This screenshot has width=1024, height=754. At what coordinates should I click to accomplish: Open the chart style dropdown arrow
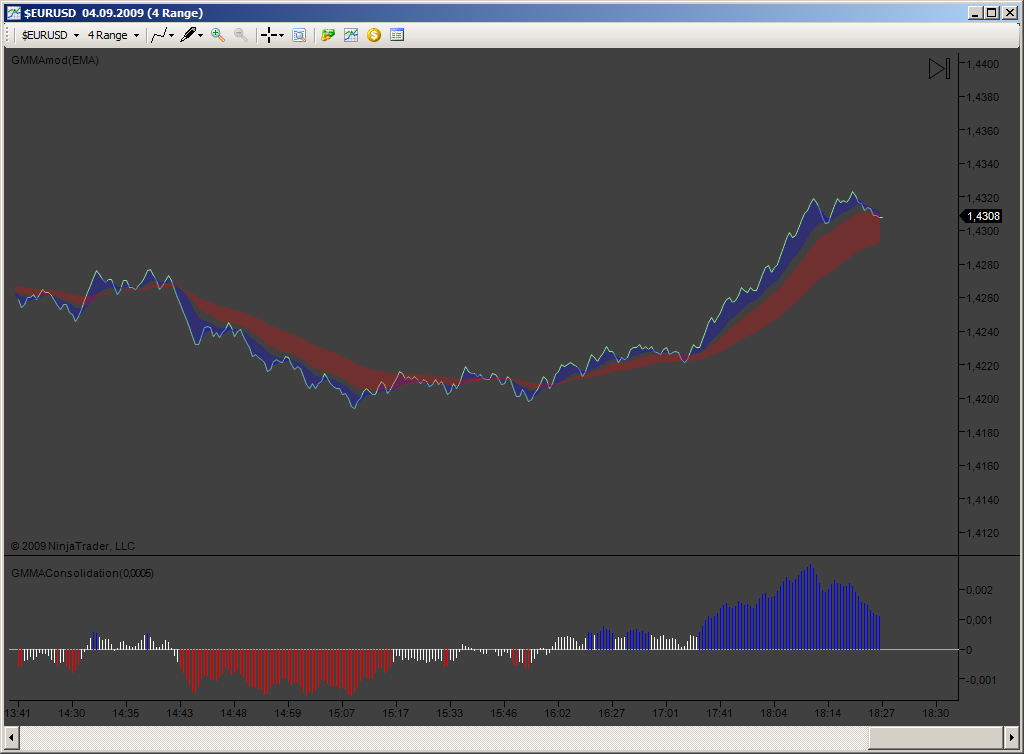[x=172, y=35]
